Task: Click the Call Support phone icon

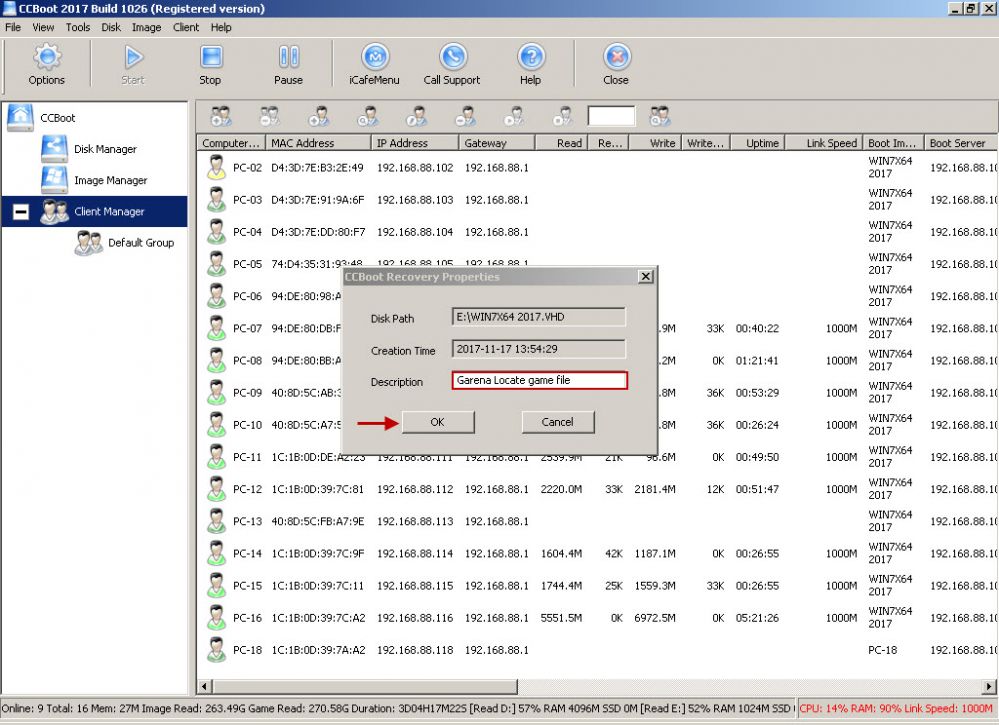Action: coord(452,58)
